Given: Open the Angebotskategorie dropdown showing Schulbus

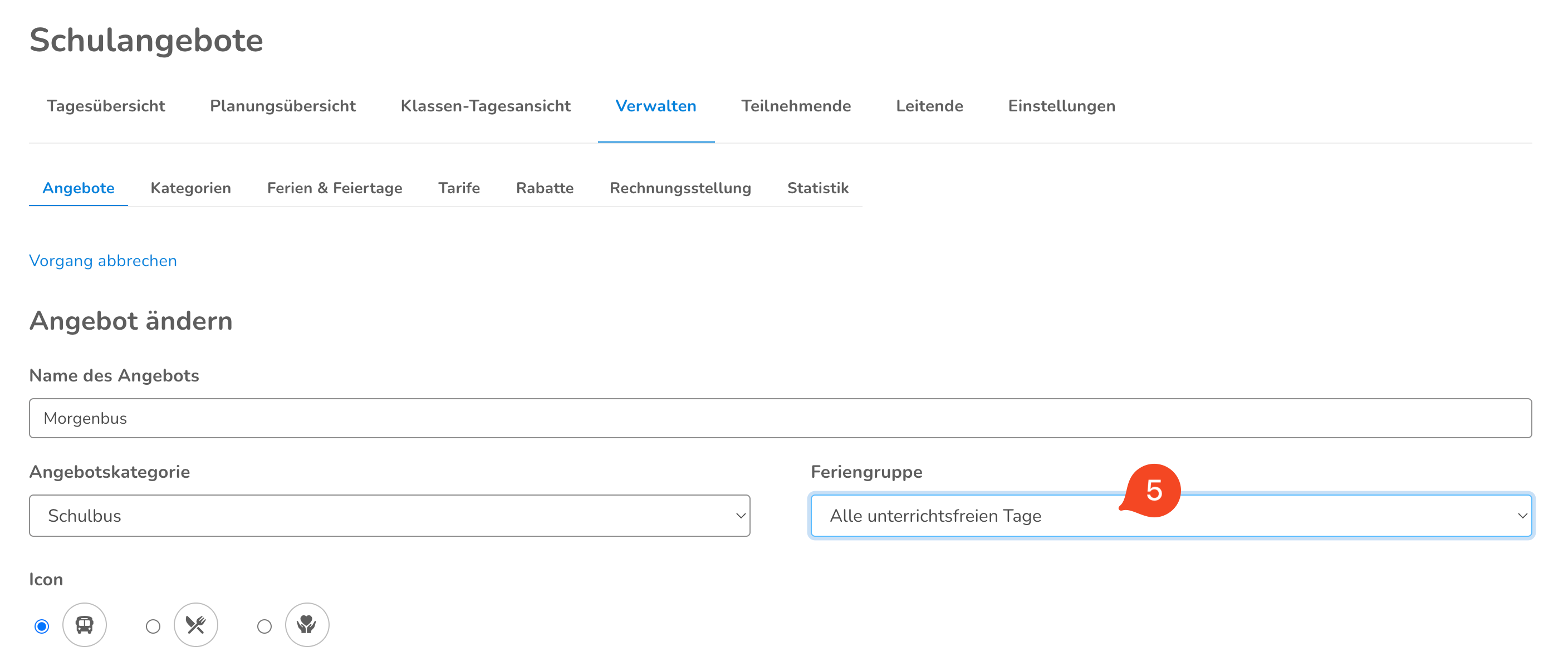Looking at the screenshot, I should tap(389, 516).
